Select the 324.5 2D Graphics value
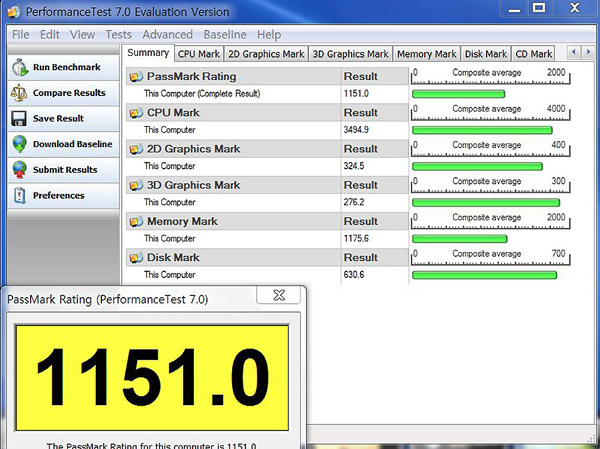The height and width of the screenshot is (449, 600). point(354,166)
